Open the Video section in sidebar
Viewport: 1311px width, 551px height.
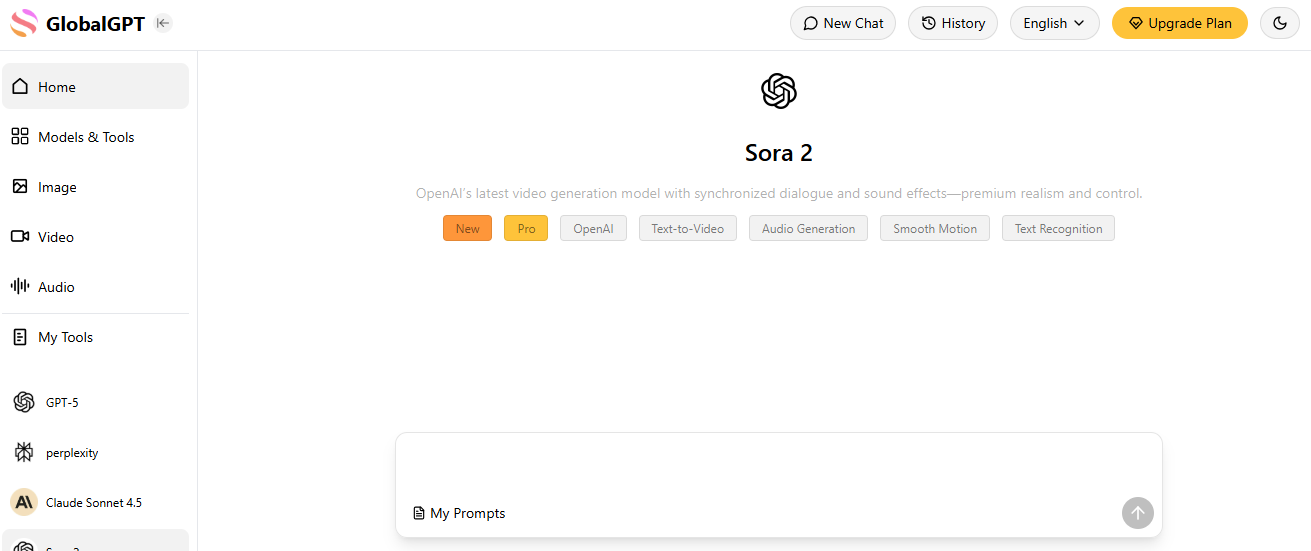[56, 237]
